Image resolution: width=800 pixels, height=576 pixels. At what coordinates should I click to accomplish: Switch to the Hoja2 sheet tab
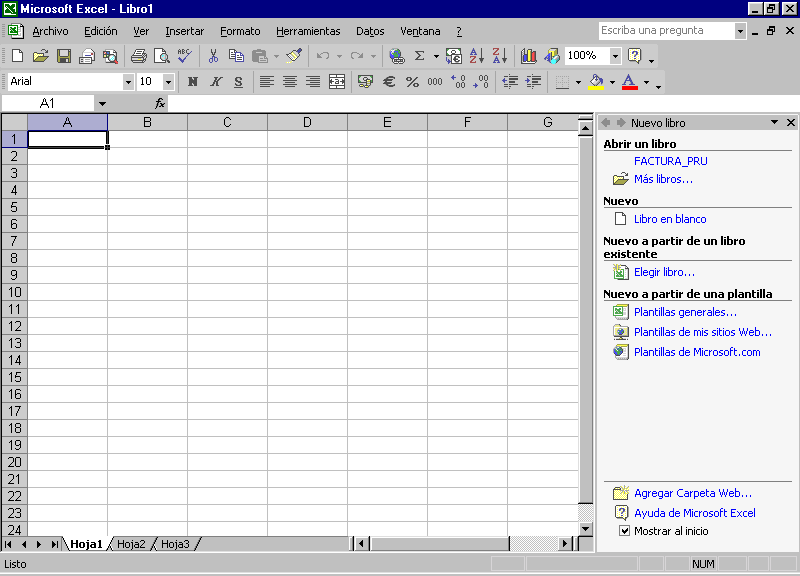pos(131,544)
